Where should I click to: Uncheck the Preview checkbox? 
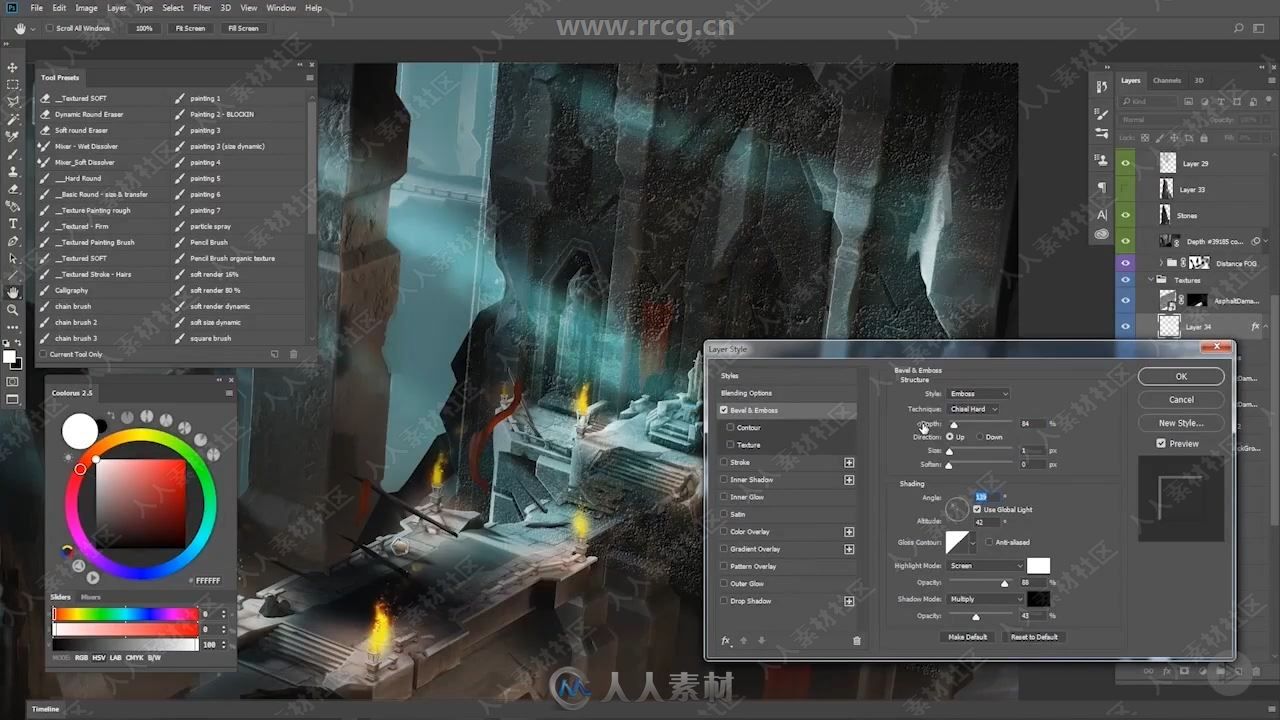pos(1161,443)
